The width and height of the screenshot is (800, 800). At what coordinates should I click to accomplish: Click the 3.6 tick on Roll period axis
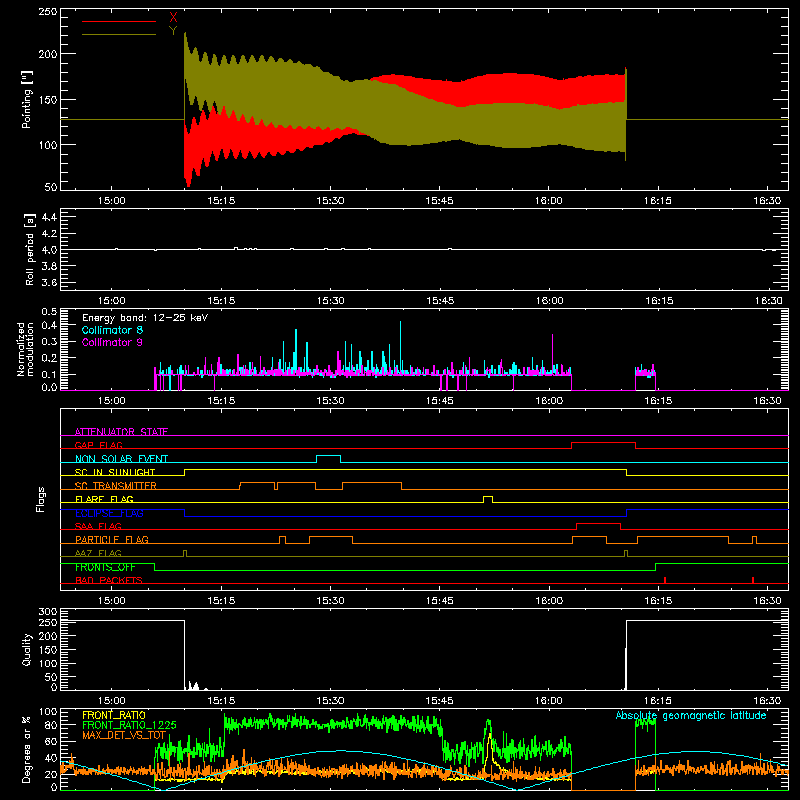coord(49,282)
